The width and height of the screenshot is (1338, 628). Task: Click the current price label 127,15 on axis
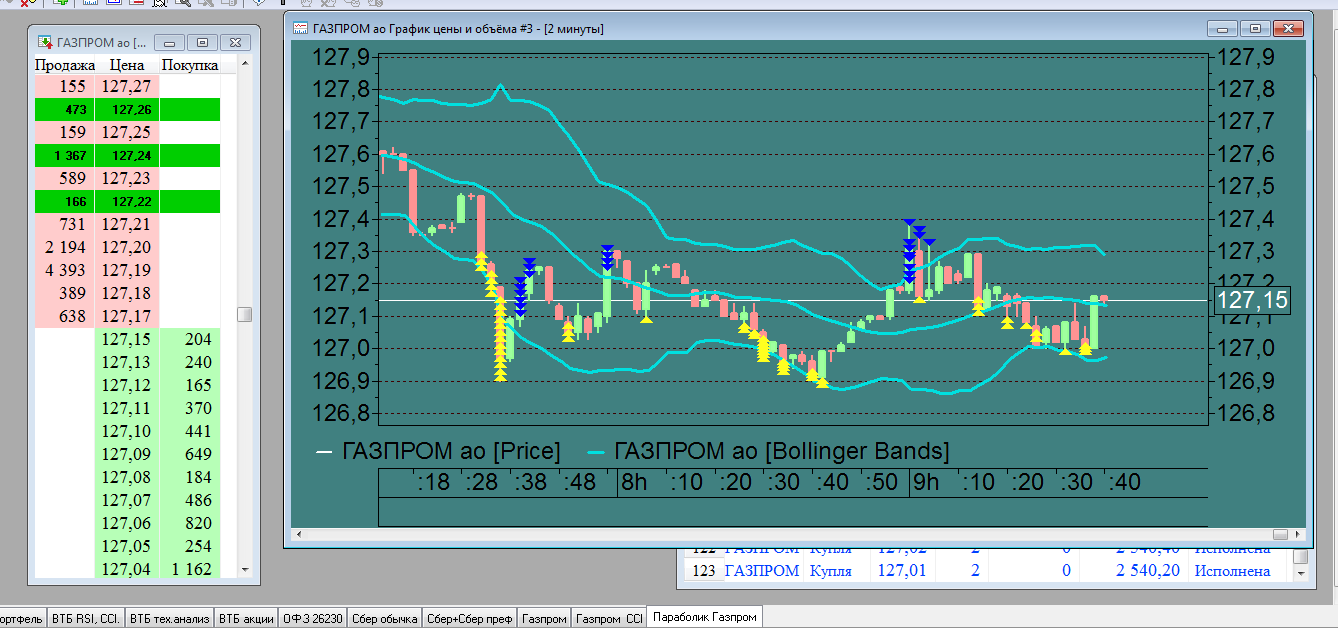pos(1252,300)
